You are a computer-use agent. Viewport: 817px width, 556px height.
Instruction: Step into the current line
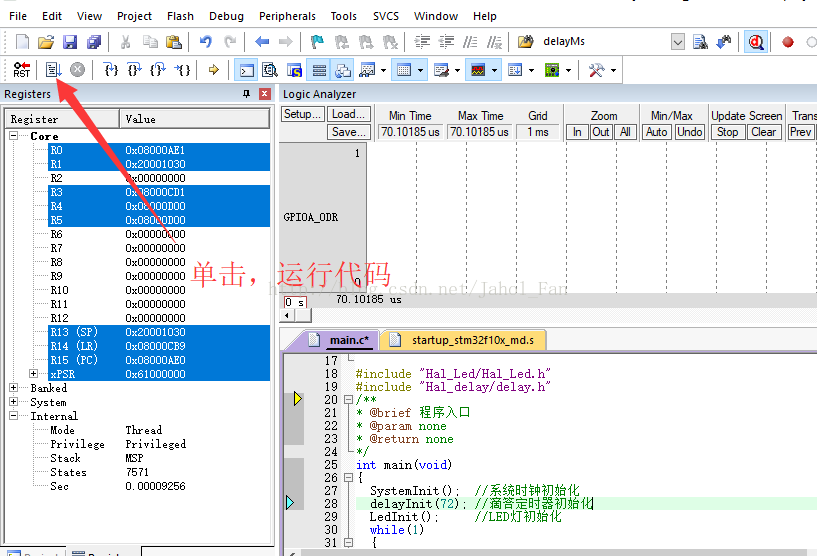[x=110, y=69]
